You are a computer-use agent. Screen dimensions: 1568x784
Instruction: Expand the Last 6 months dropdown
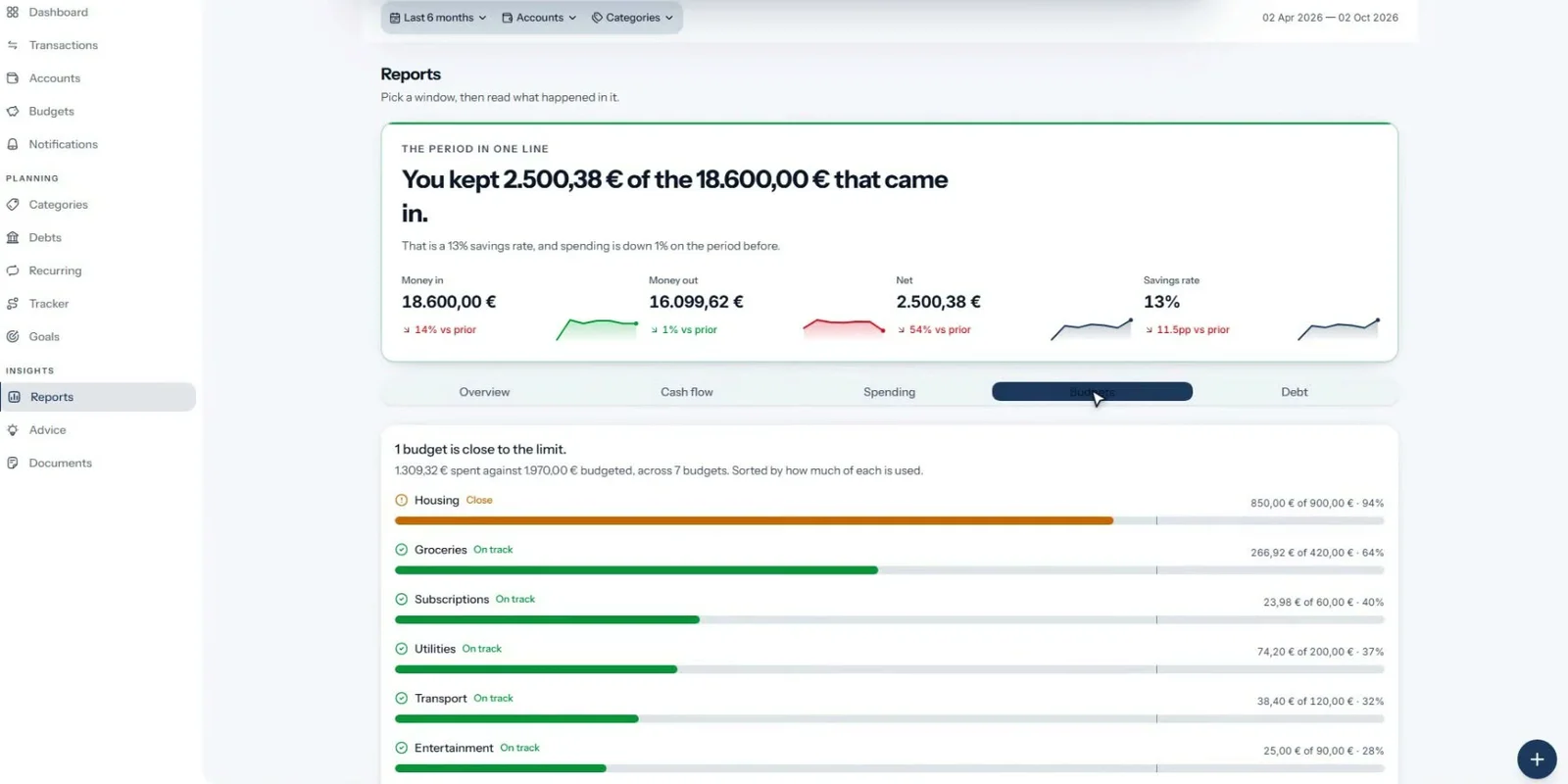pos(438,18)
